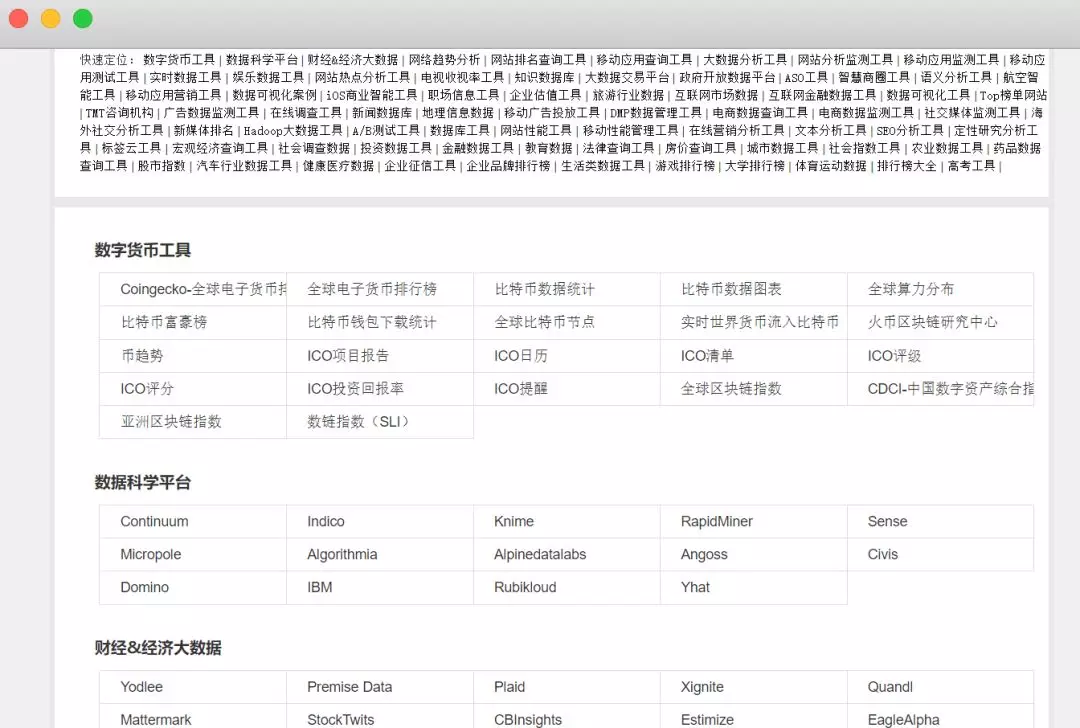Image resolution: width=1080 pixels, height=728 pixels.
Task: Click 全球区块链指数 link
Action: coord(731,388)
